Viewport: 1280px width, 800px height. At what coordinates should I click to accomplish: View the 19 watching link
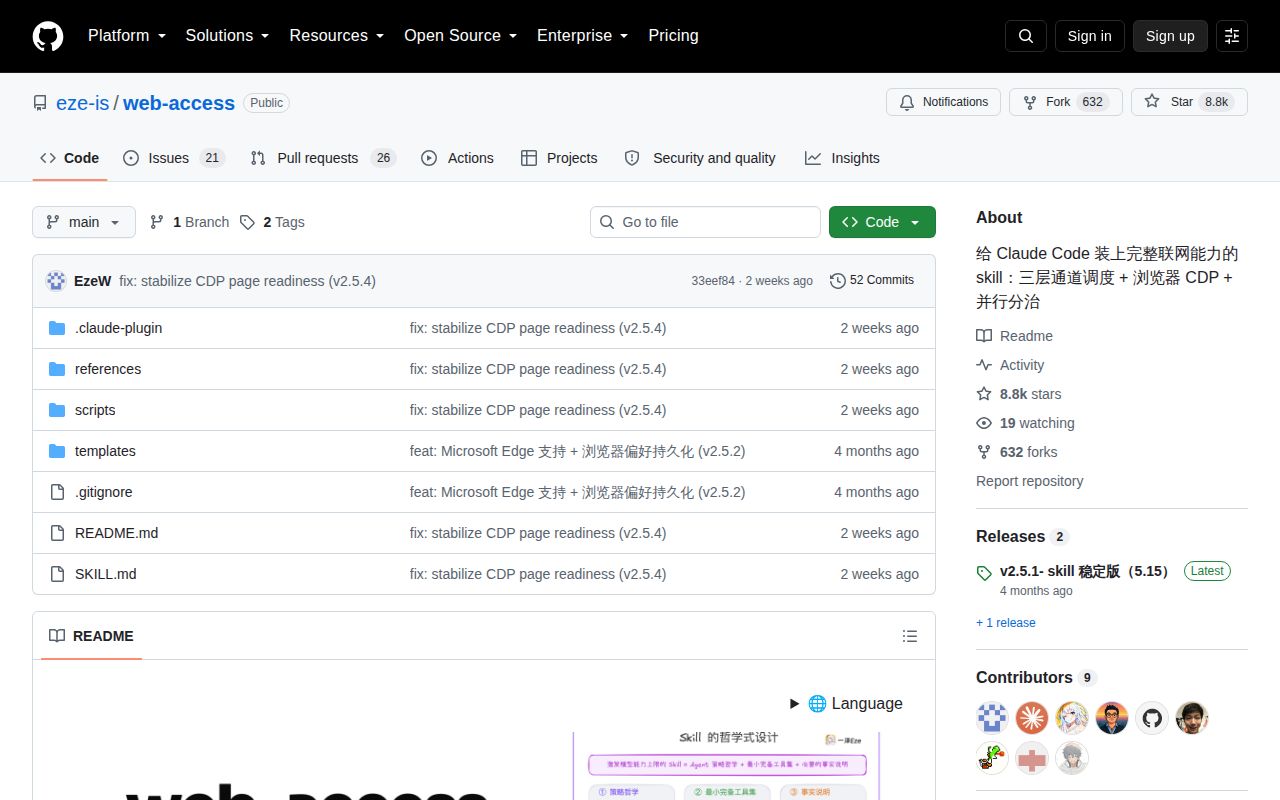click(x=1025, y=423)
